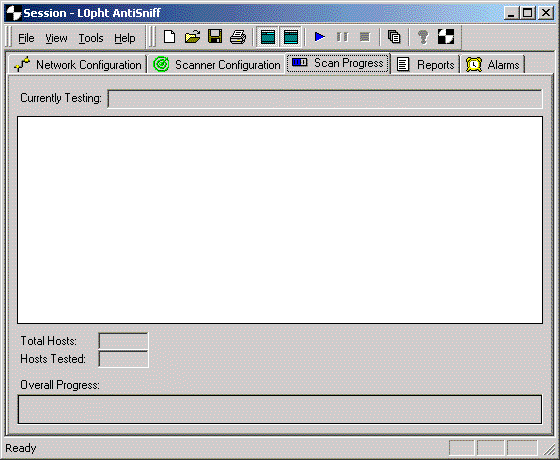Click the Print icon in the toolbar
Viewport: 560px width, 460px height.
238,37
